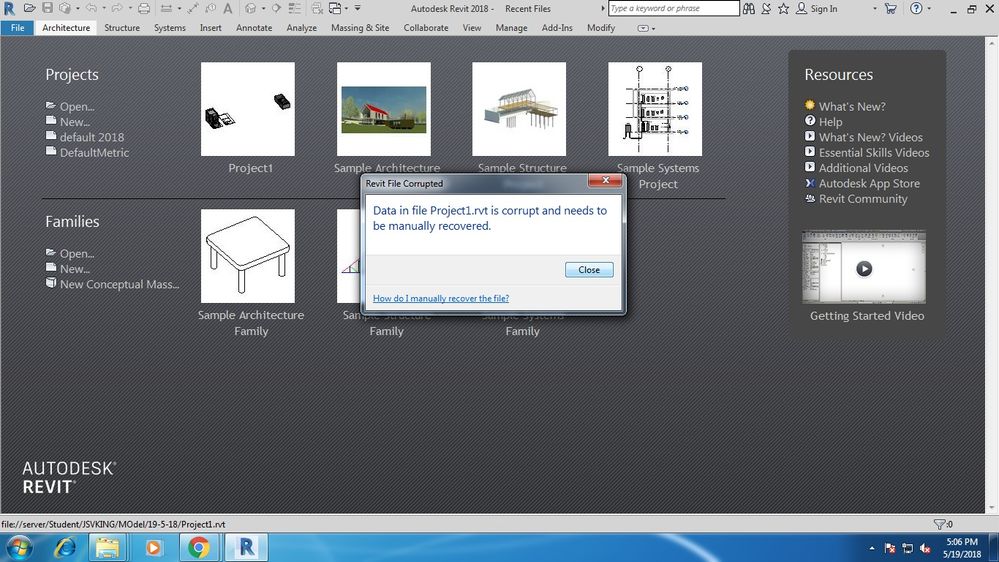Open Google Chrome from the taskbar

[x=199, y=547]
